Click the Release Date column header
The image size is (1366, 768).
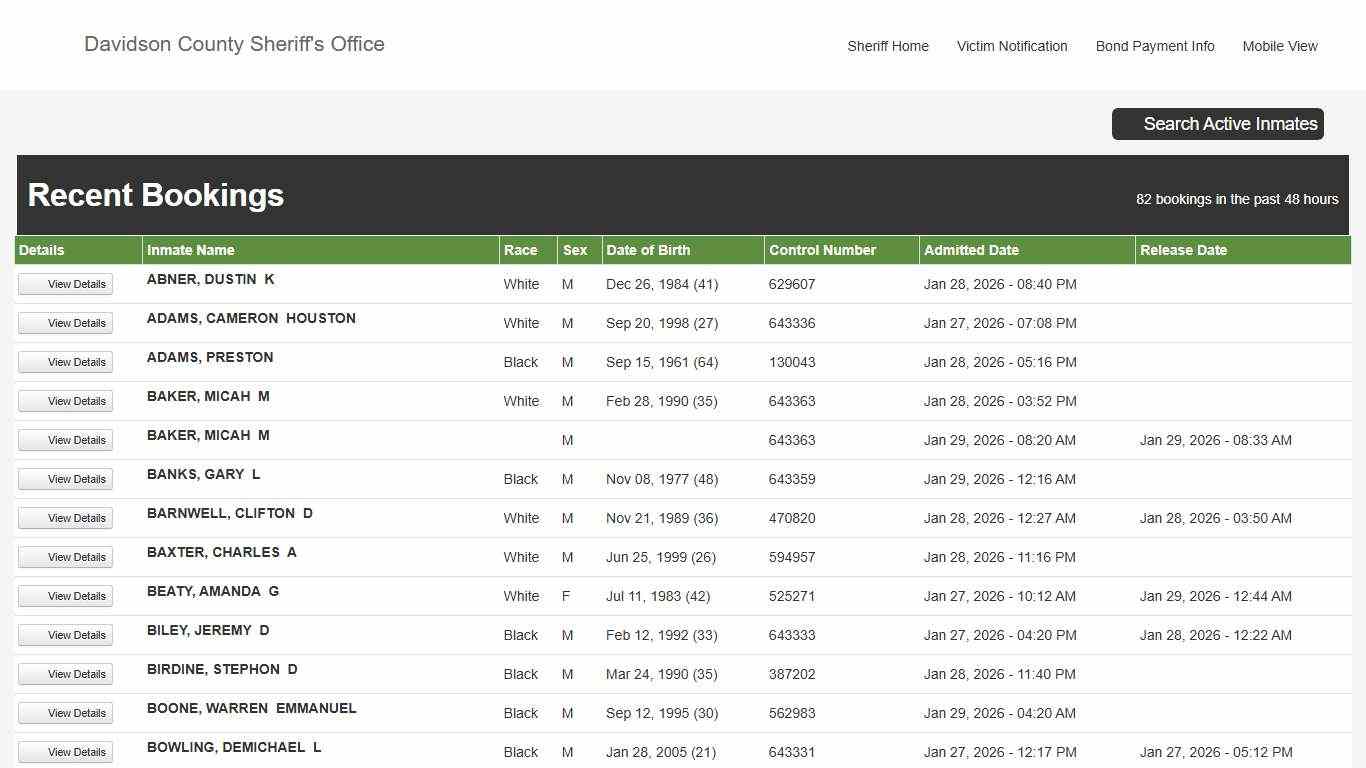[1183, 250]
